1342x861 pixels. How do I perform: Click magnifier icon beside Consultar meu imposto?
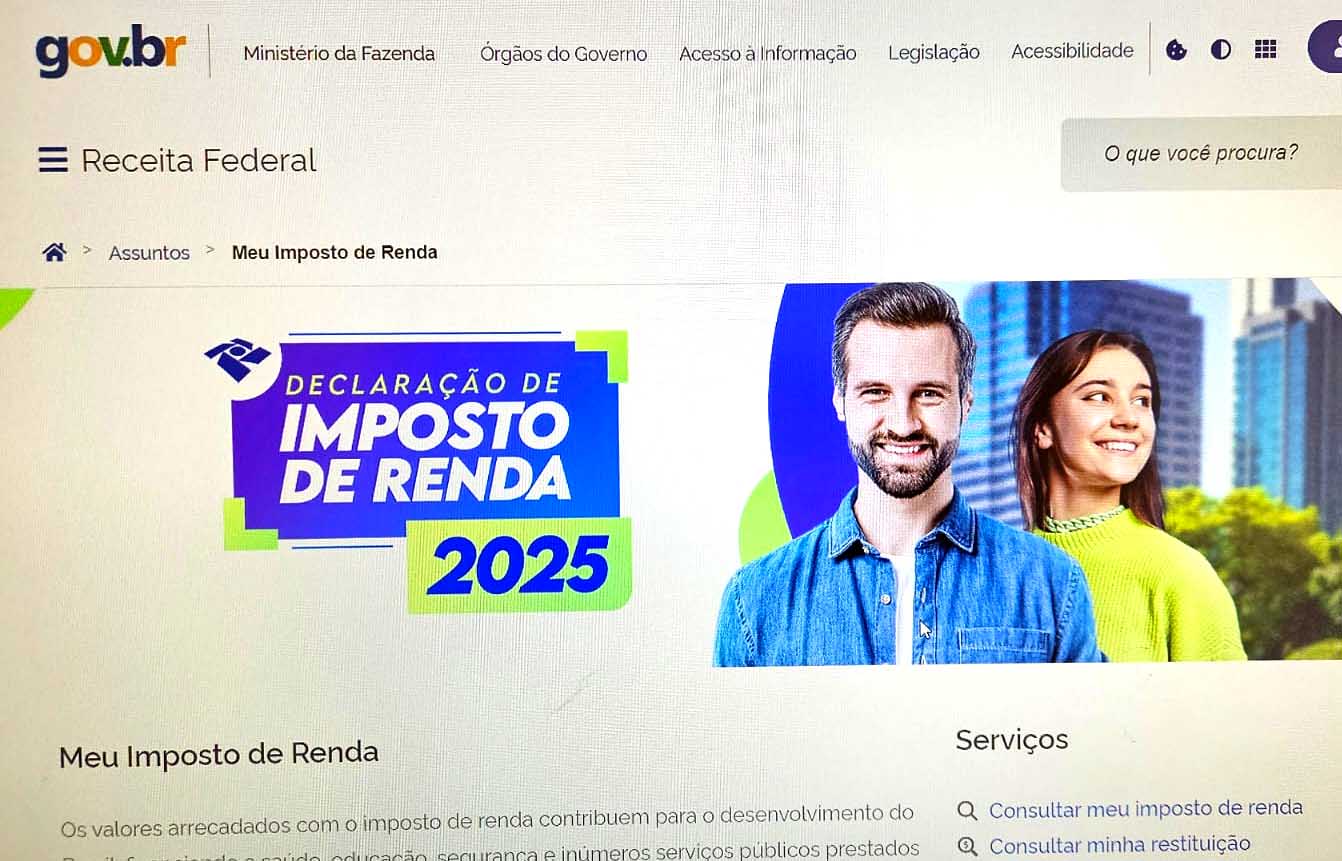click(x=967, y=811)
